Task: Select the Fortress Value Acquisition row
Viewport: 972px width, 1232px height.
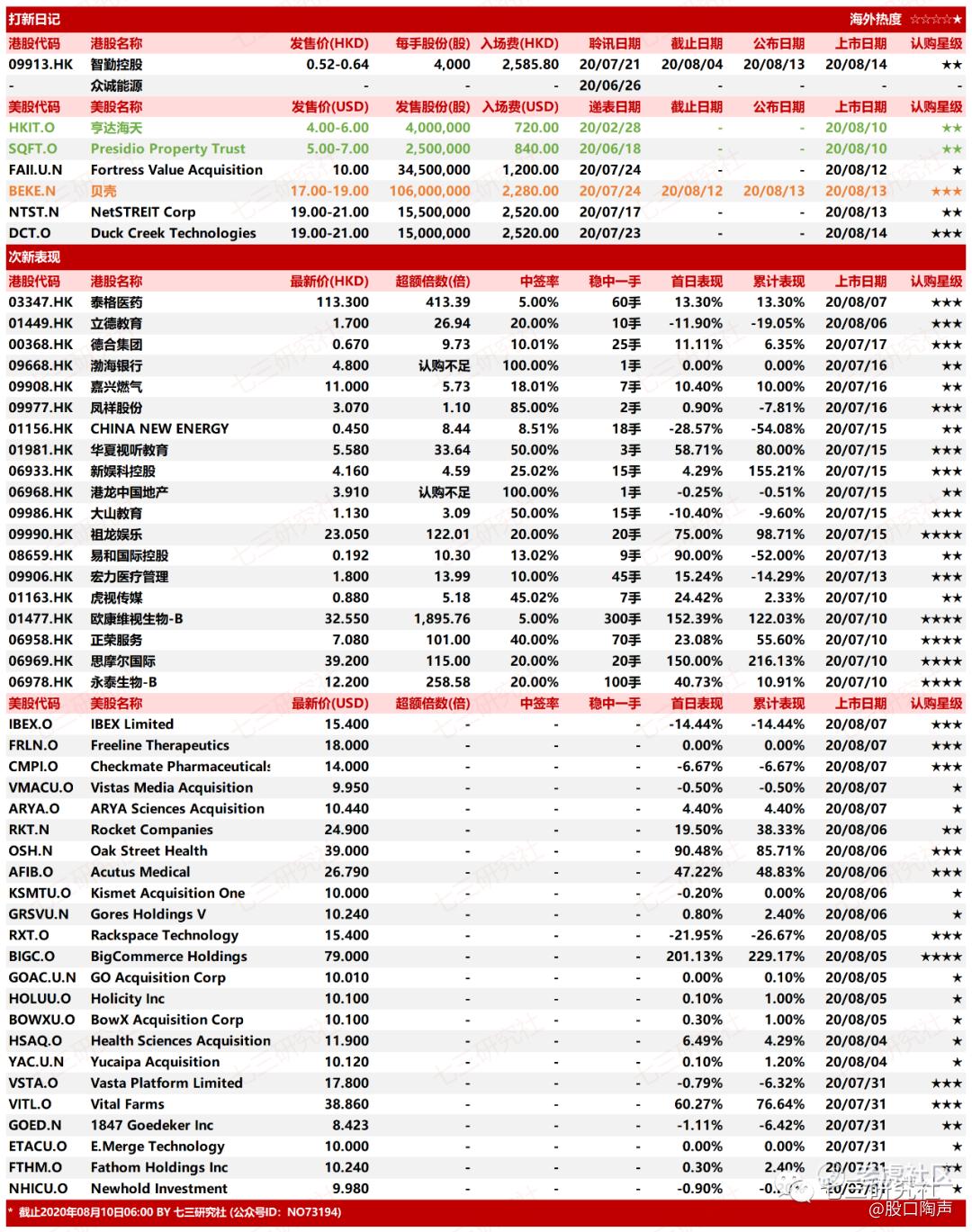Action: (x=486, y=170)
